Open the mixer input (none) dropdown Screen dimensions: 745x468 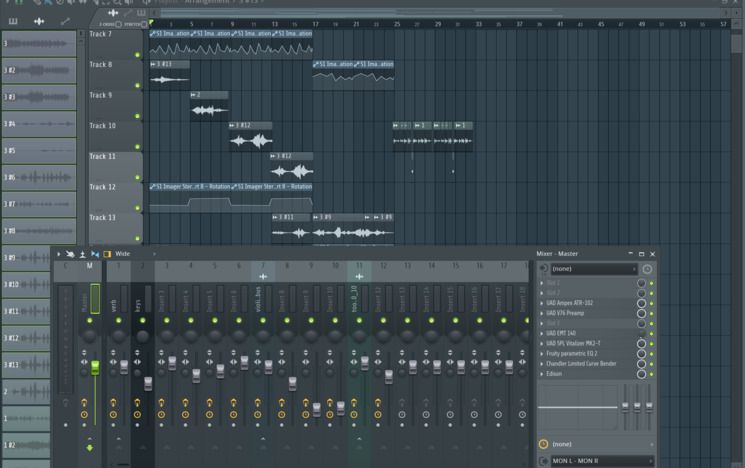coord(593,269)
